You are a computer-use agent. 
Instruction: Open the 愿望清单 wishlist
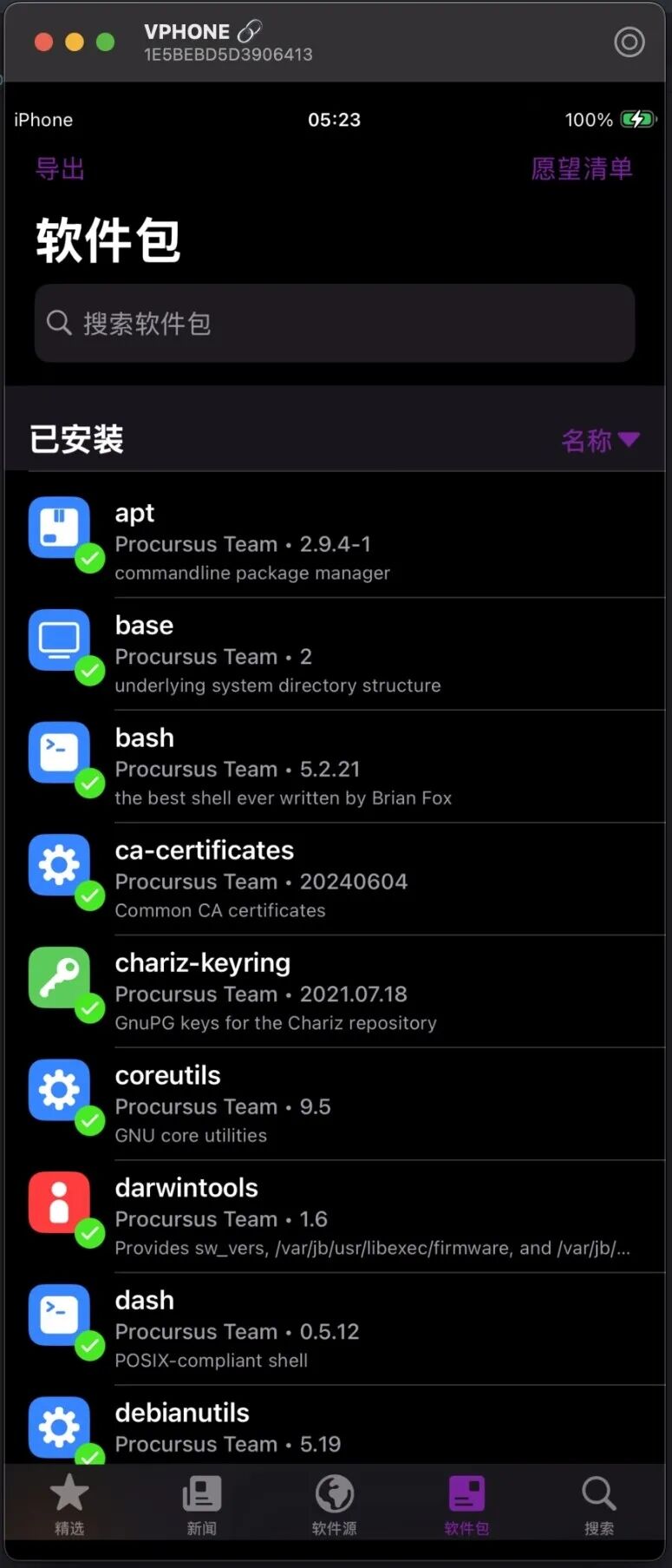pos(582,168)
